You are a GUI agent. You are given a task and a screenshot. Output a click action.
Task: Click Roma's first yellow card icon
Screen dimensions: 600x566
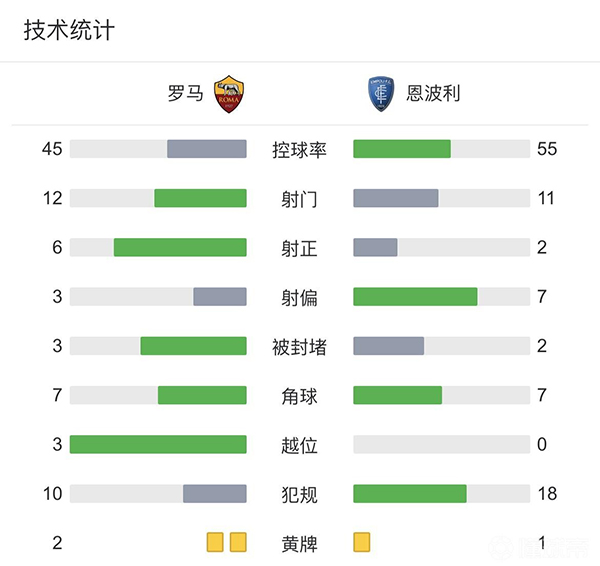point(215,542)
